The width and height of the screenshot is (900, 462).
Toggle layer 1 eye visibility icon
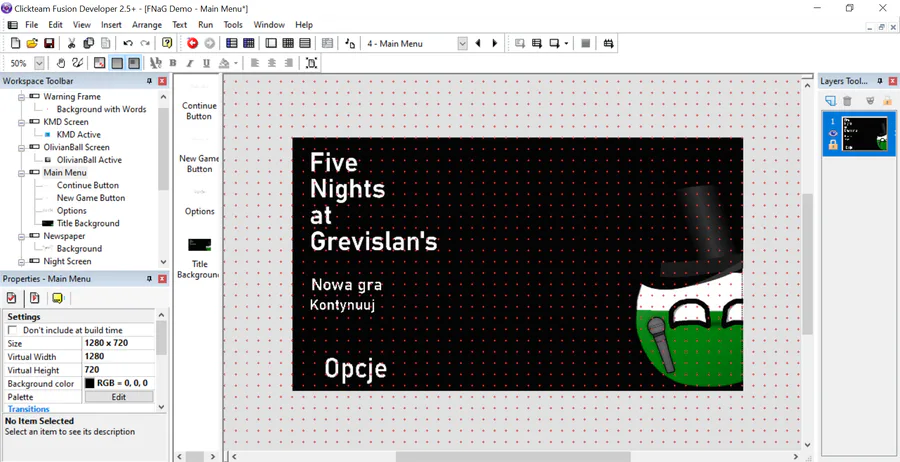(833, 133)
